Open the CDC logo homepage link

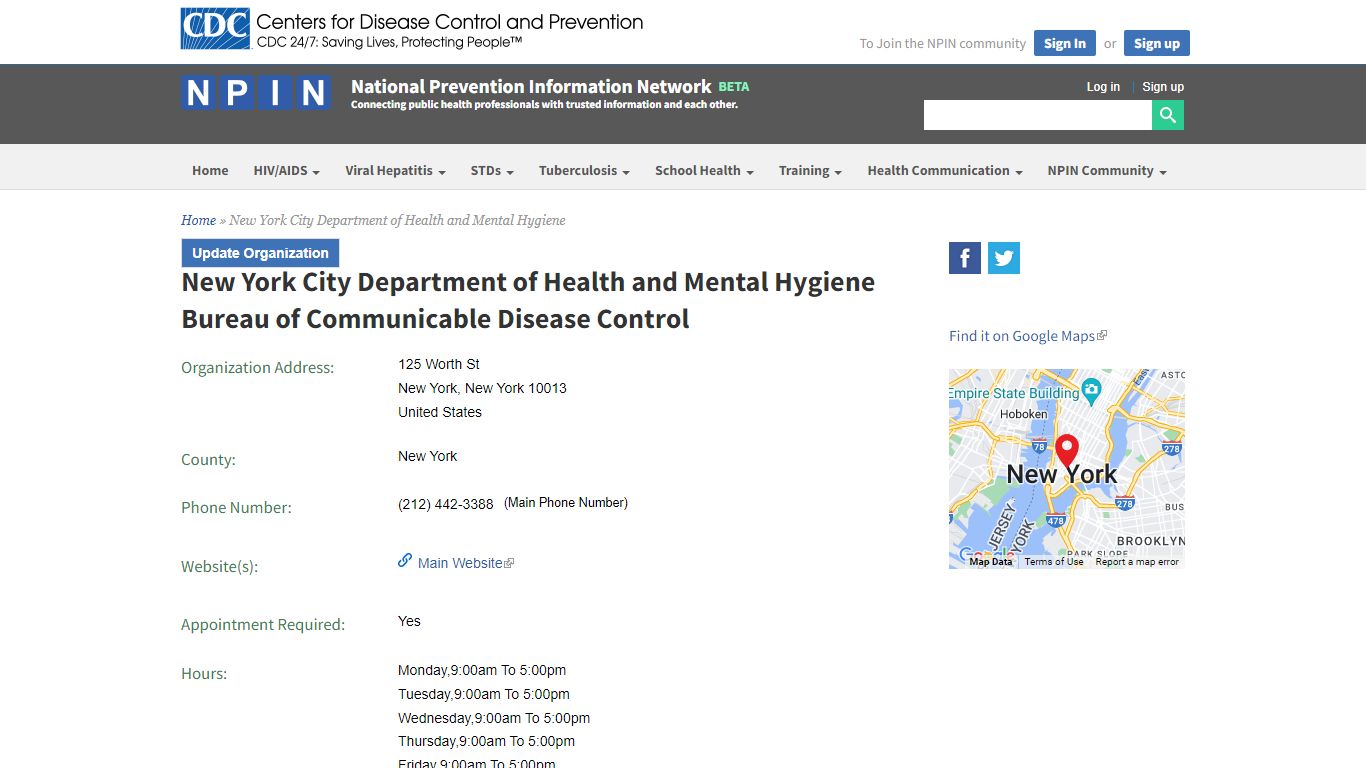[412, 29]
